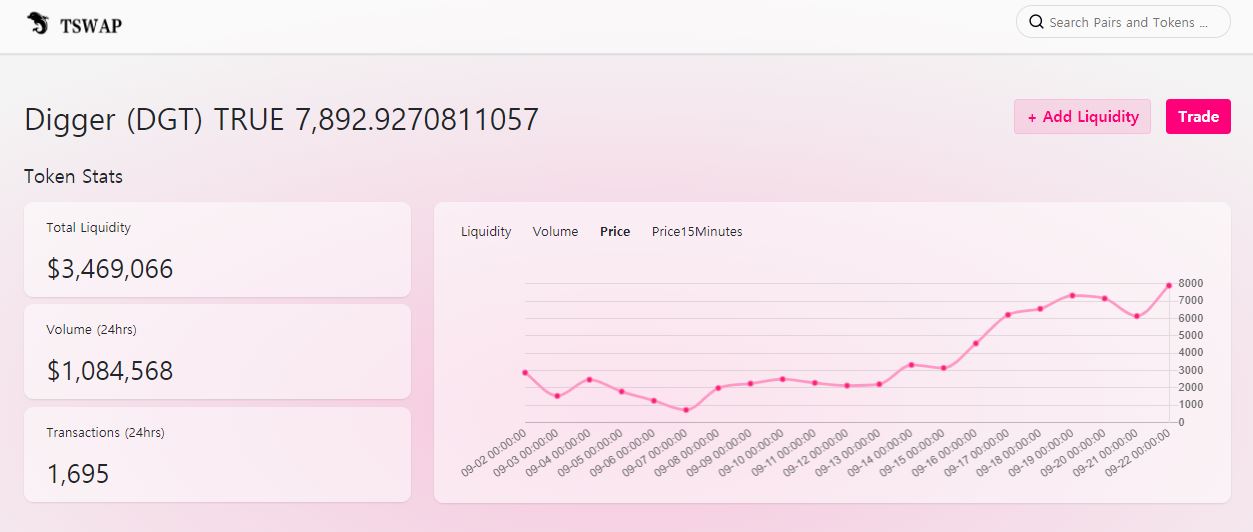
Task: Switch chart to Liquidity tab
Action: click(x=486, y=231)
